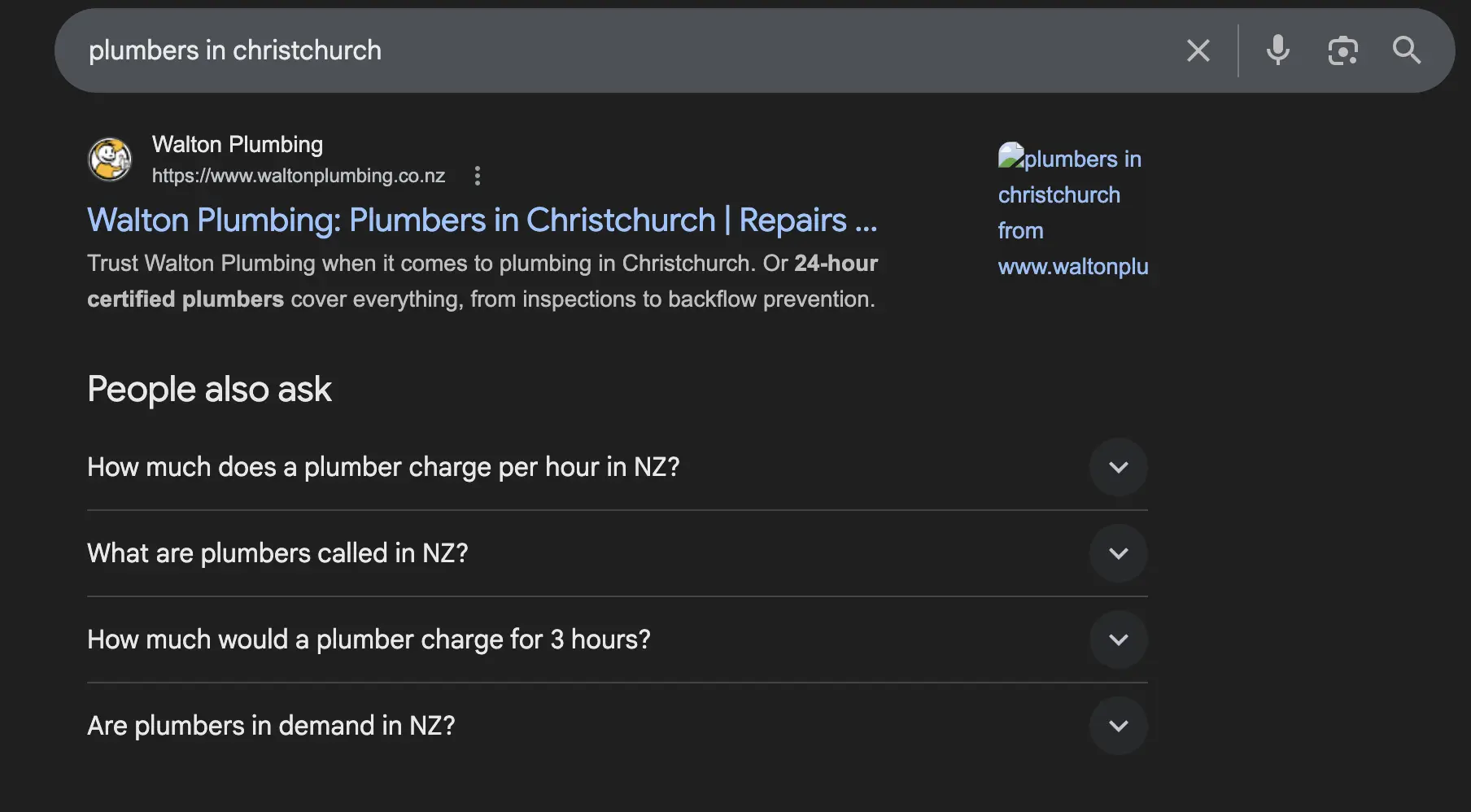The image size is (1471, 812).
Task: Expand 'How much would a plumber charge for 3 hours?'
Action: pyautogui.click(x=1118, y=640)
